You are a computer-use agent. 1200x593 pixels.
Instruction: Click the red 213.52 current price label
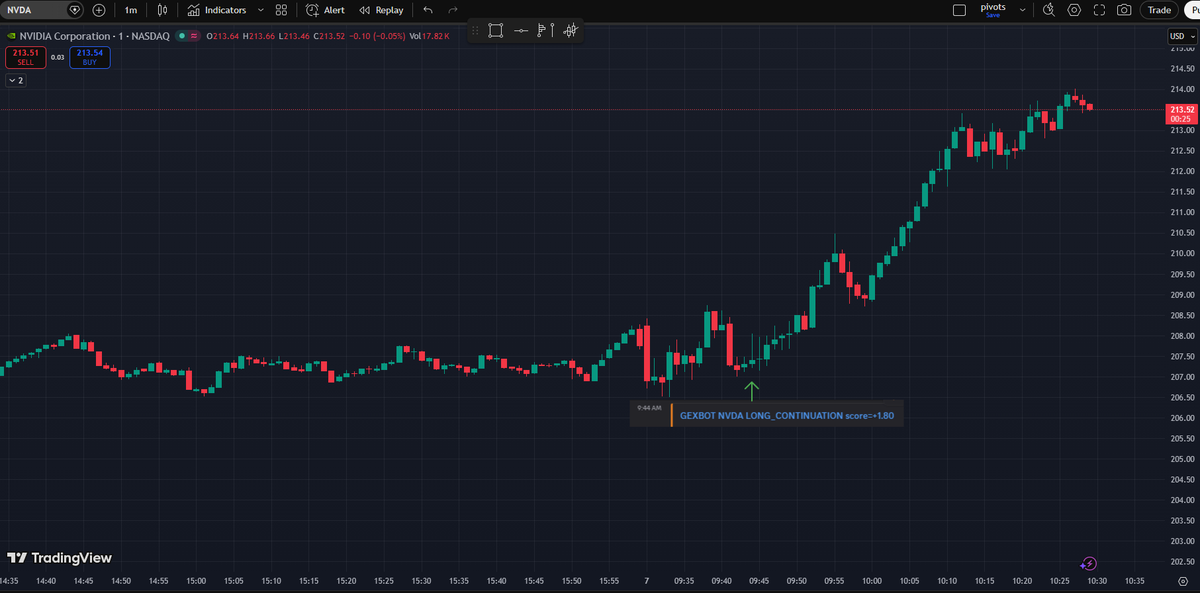(x=1182, y=113)
